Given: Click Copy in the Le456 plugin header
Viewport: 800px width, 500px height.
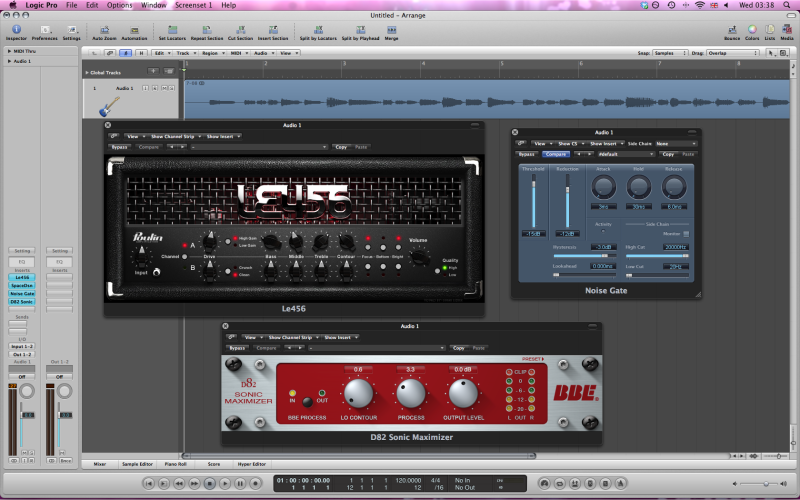Looking at the screenshot, I should coord(341,147).
